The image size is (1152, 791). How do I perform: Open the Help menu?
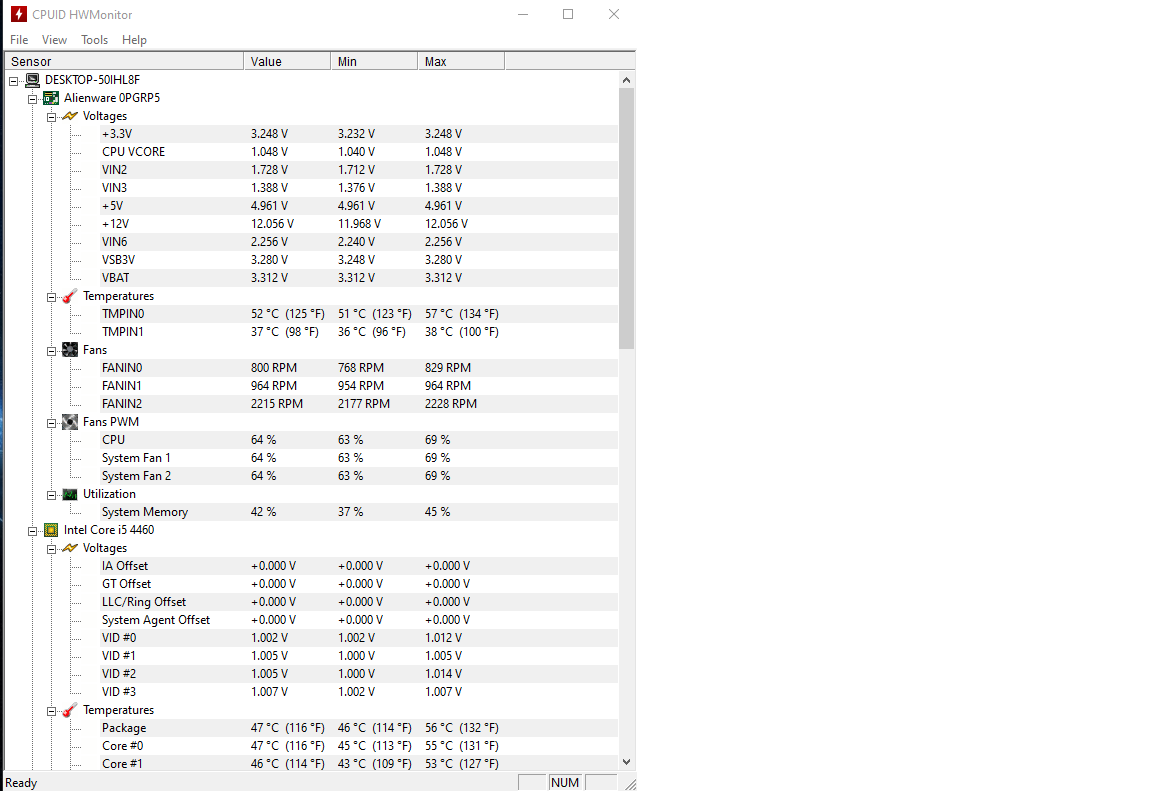click(x=134, y=40)
